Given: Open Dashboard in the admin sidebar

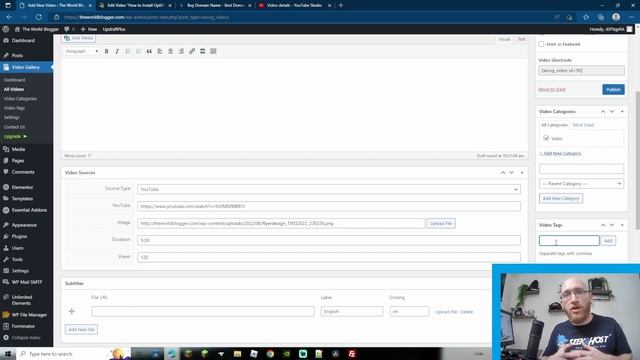Looking at the screenshot, I should [23, 40].
